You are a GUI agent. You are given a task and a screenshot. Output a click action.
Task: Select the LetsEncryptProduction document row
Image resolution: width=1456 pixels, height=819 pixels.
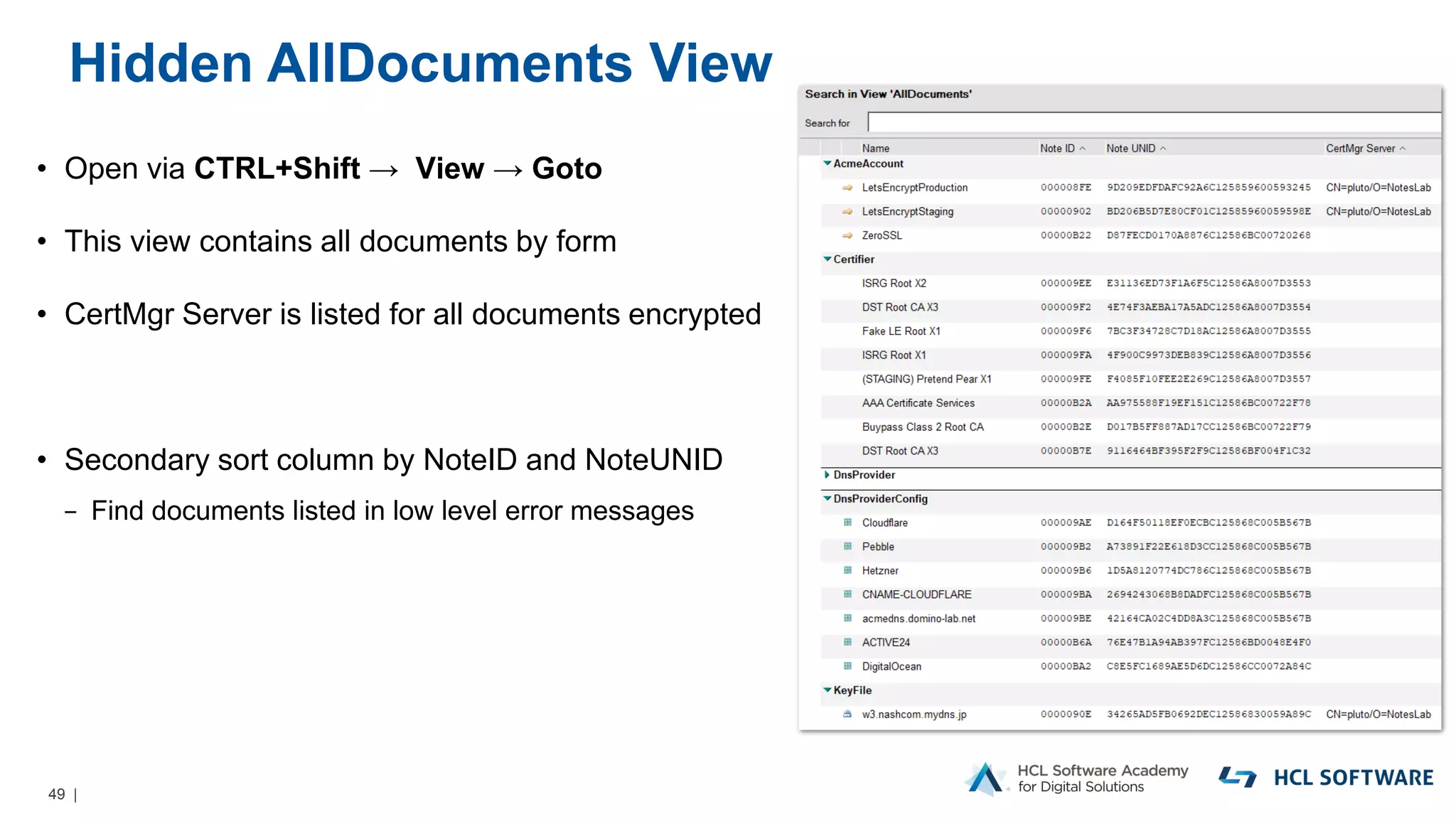click(1130, 188)
